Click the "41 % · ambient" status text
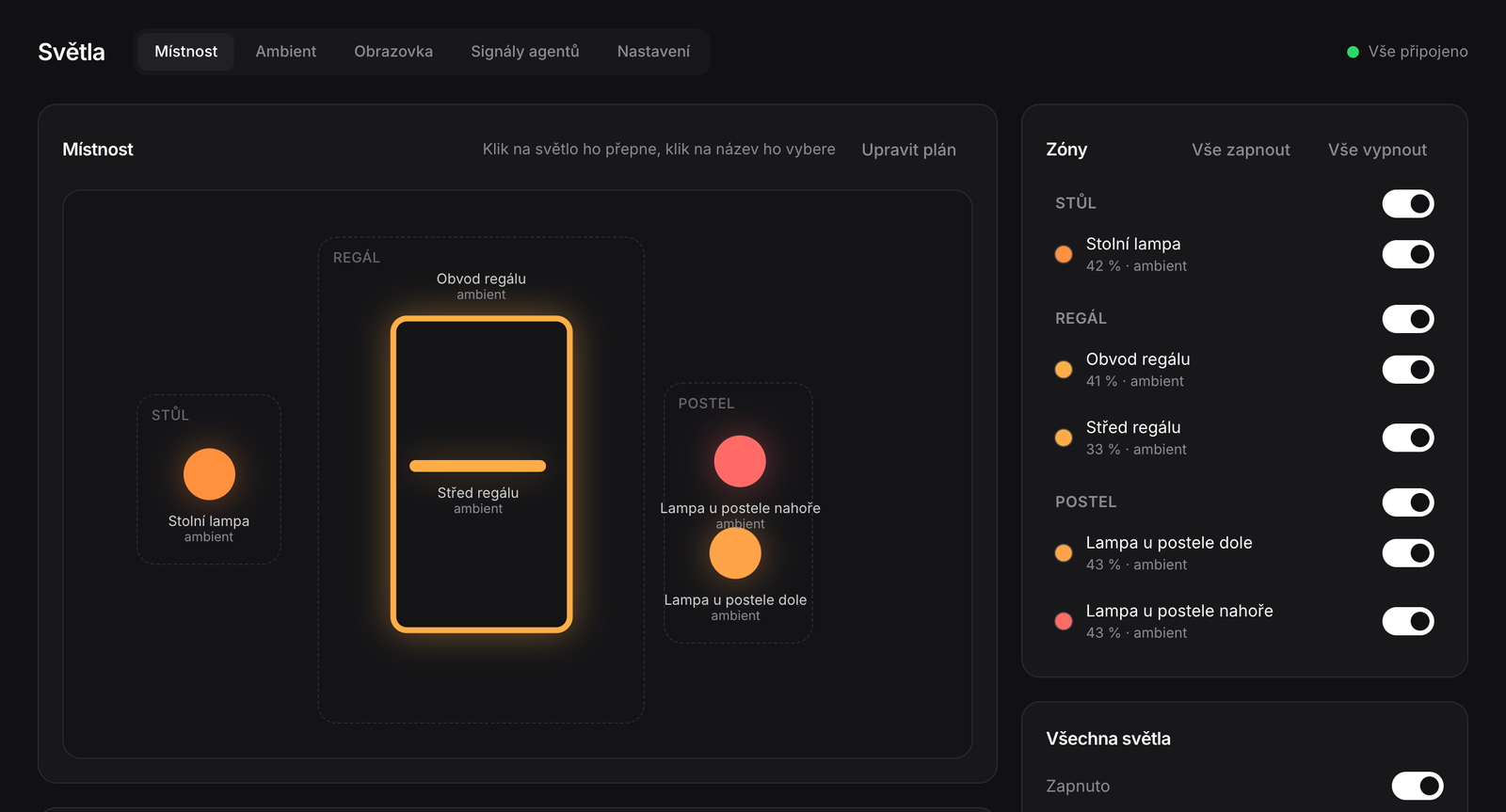This screenshot has width=1506, height=812. [x=1135, y=381]
